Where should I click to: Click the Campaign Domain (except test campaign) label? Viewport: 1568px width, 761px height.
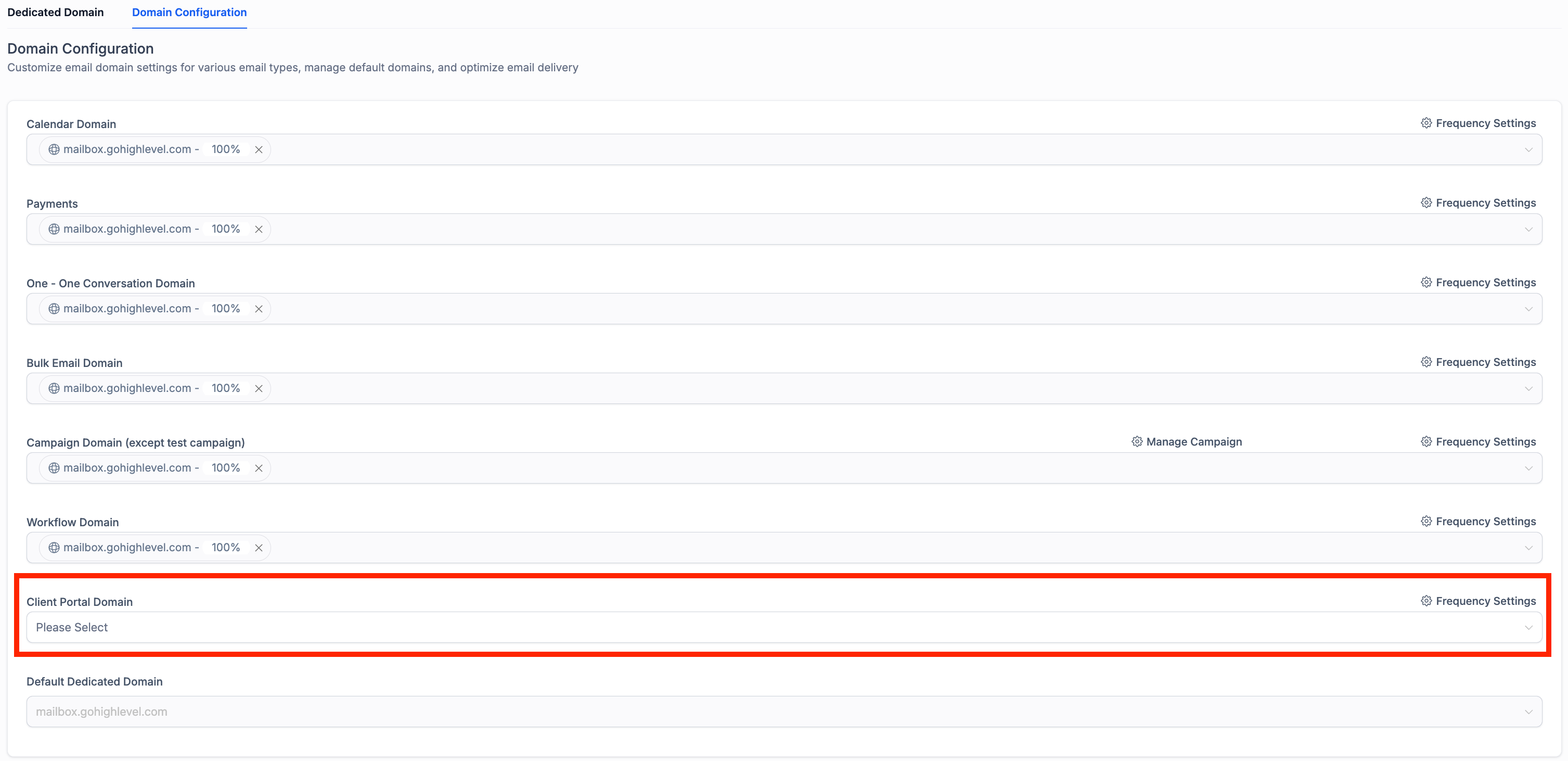click(x=136, y=442)
